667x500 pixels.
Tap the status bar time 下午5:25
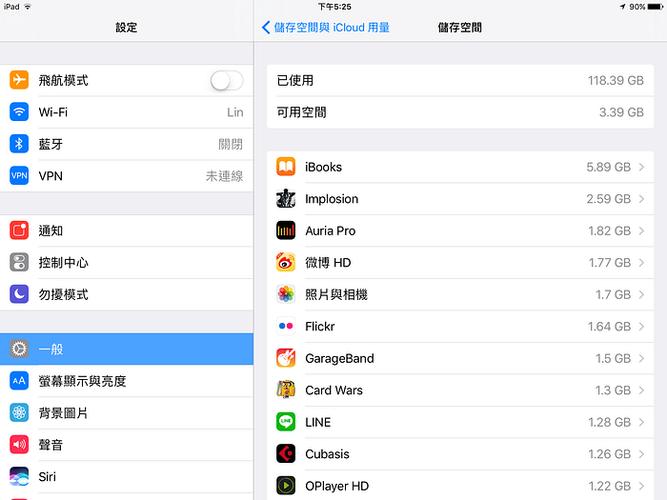[x=334, y=7]
